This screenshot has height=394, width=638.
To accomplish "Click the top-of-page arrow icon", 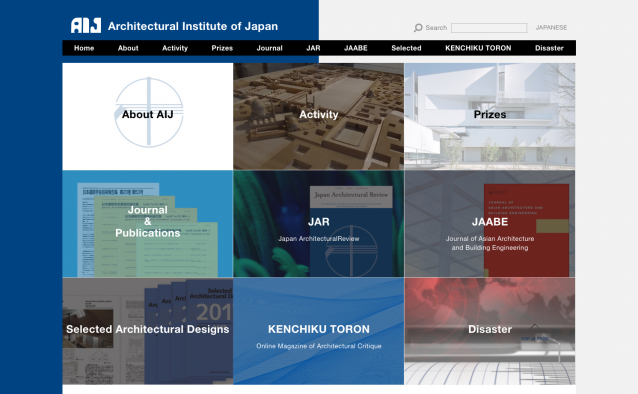I will 535,327.
